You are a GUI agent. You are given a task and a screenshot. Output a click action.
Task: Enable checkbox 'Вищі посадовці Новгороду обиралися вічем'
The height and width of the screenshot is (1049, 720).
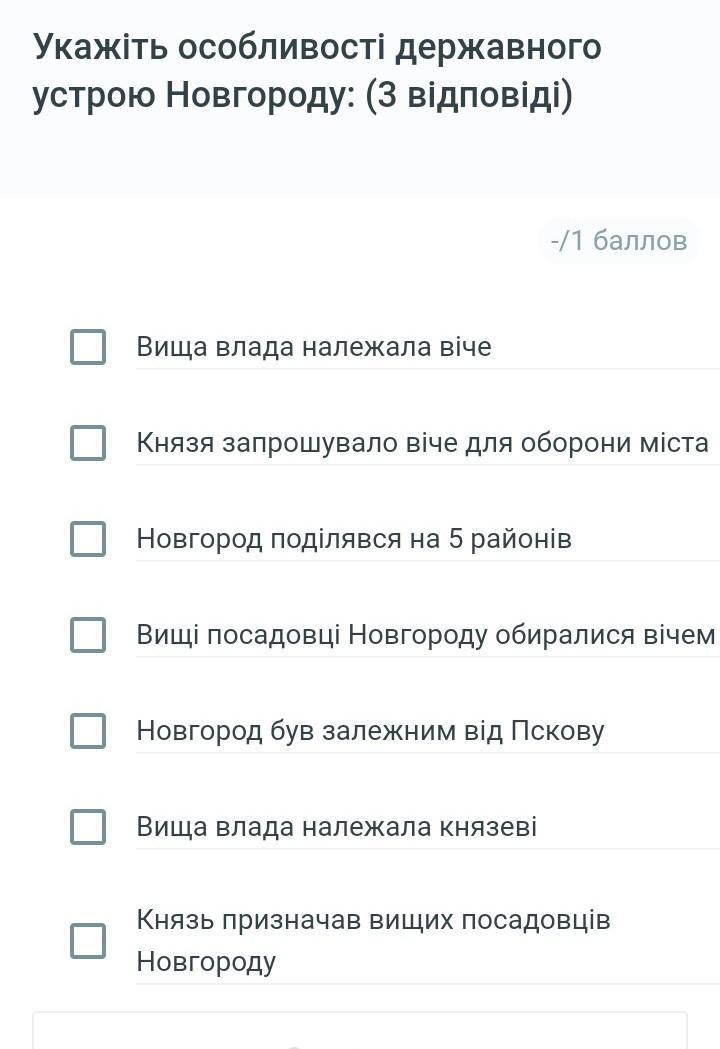click(x=88, y=635)
